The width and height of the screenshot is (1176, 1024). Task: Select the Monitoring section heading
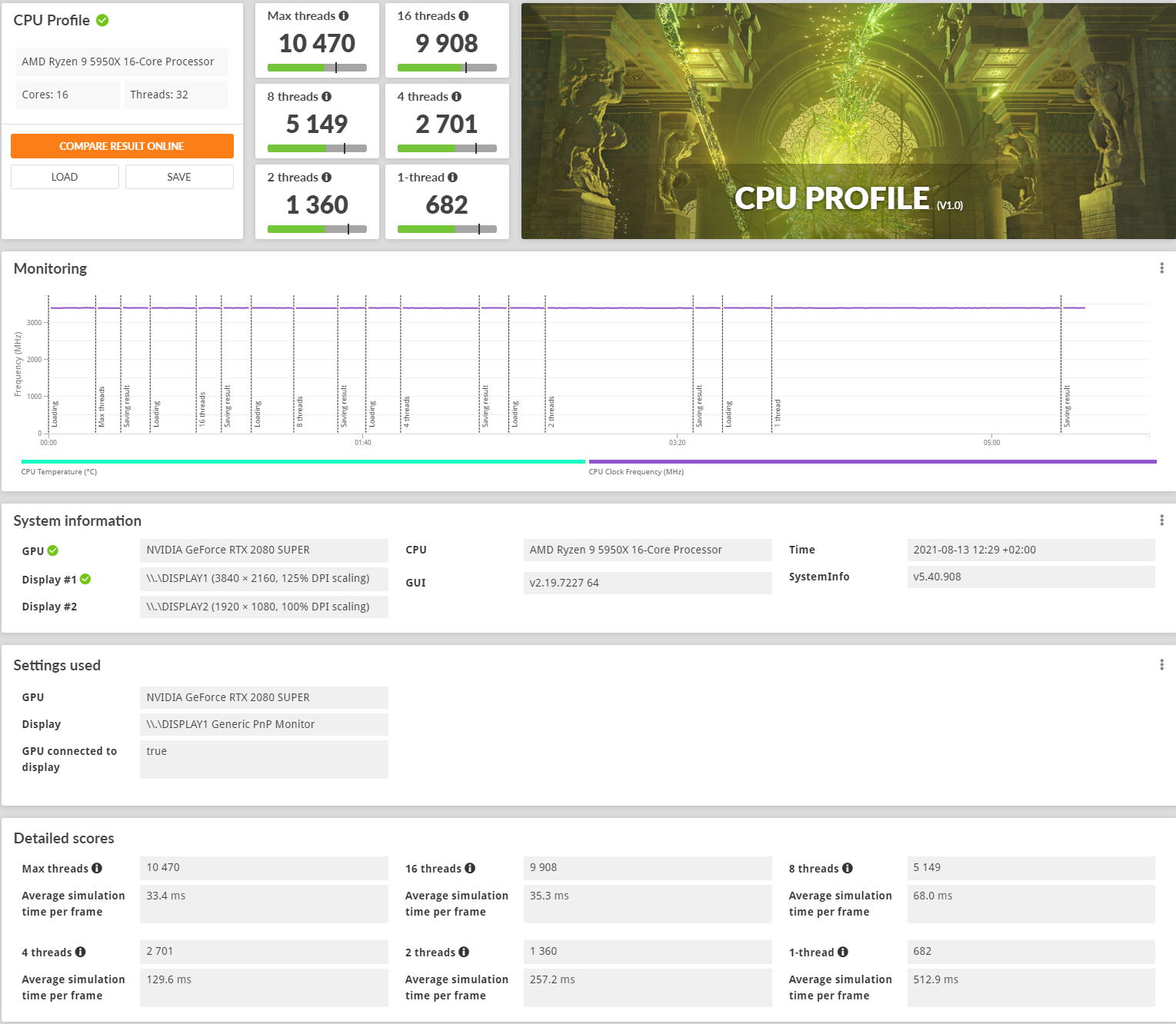pos(50,268)
